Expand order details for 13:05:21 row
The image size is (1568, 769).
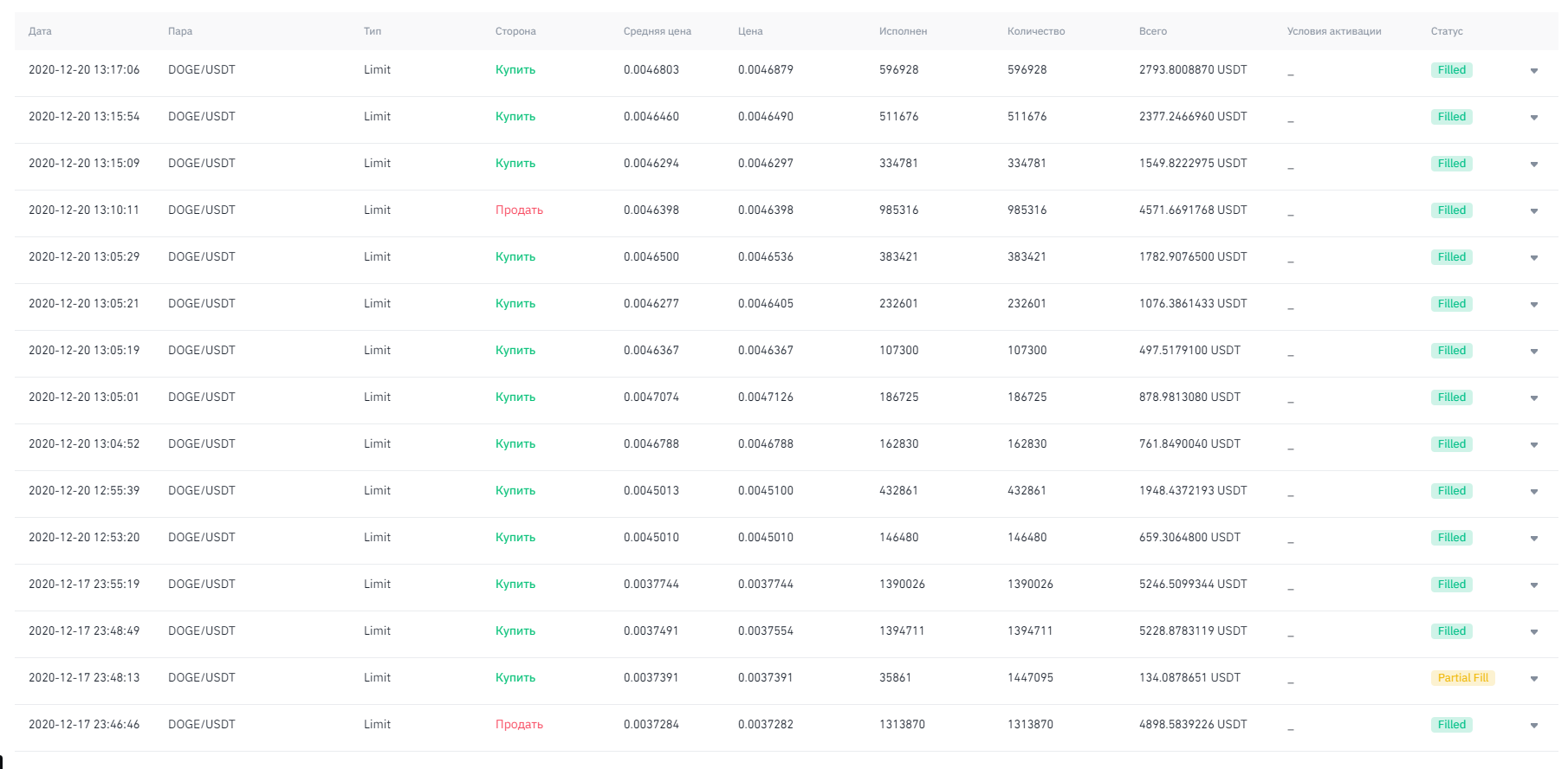click(1534, 305)
